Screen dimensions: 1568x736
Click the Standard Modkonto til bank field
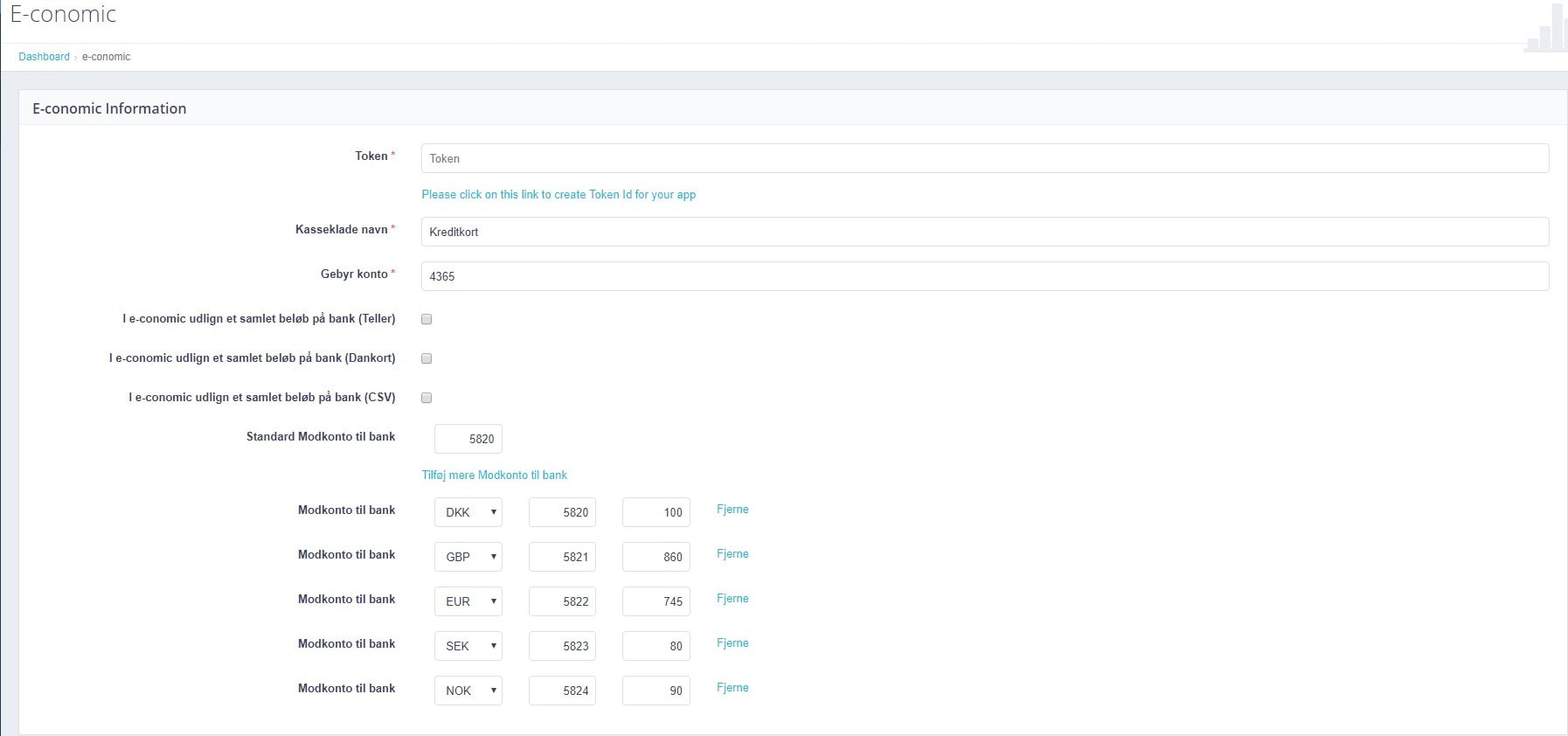pos(468,439)
